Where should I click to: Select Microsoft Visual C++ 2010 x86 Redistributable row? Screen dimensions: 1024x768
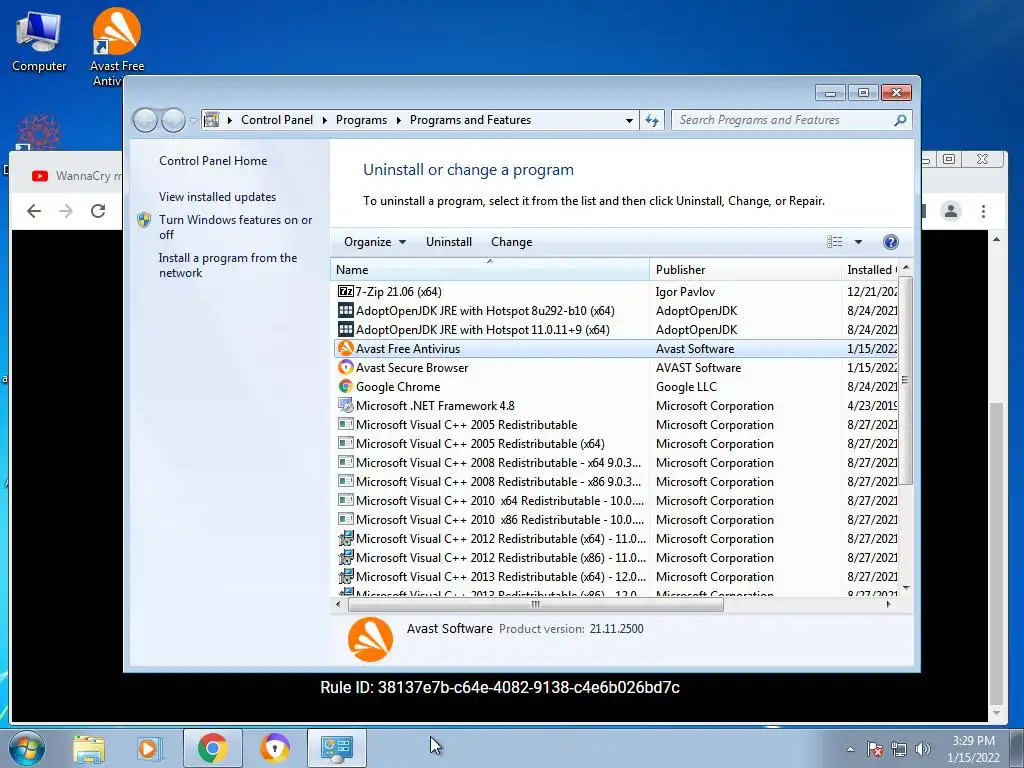click(x=614, y=519)
